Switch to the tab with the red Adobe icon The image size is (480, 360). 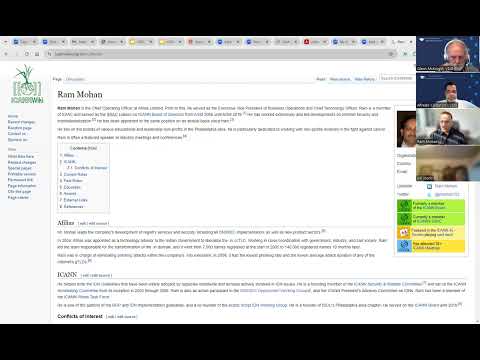[306, 42]
